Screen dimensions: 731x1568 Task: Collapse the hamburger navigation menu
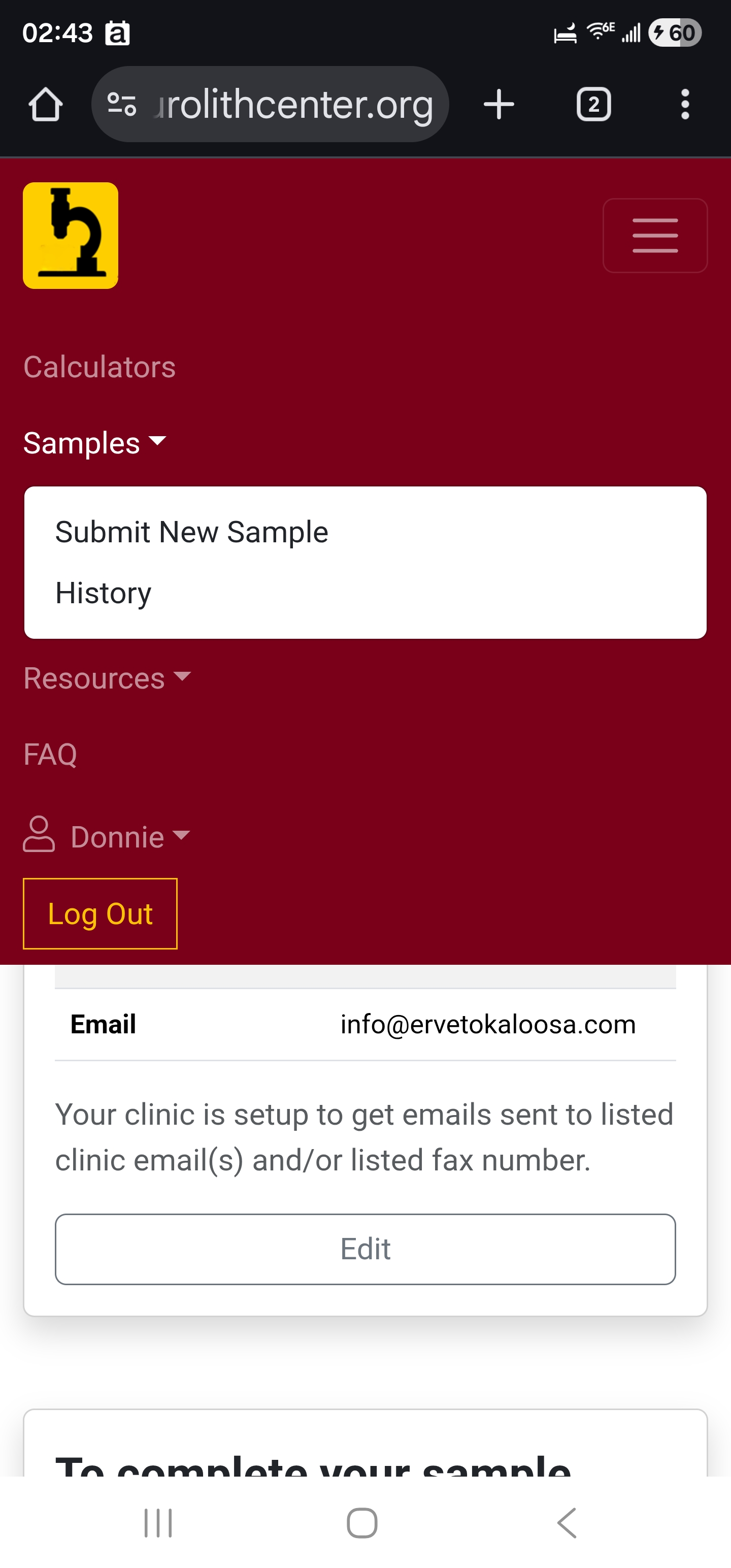[654, 236]
